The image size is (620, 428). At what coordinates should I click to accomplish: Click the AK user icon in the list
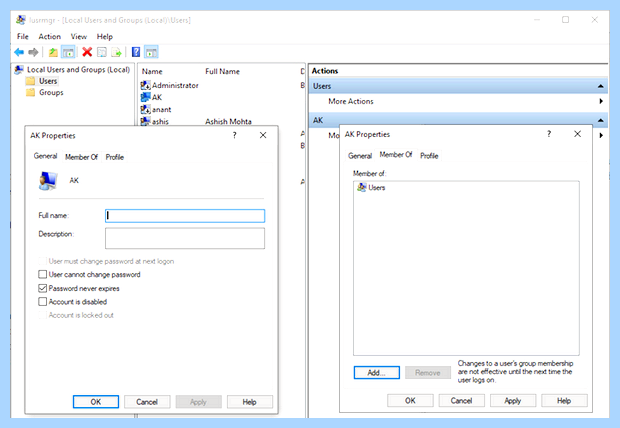click(x=146, y=97)
